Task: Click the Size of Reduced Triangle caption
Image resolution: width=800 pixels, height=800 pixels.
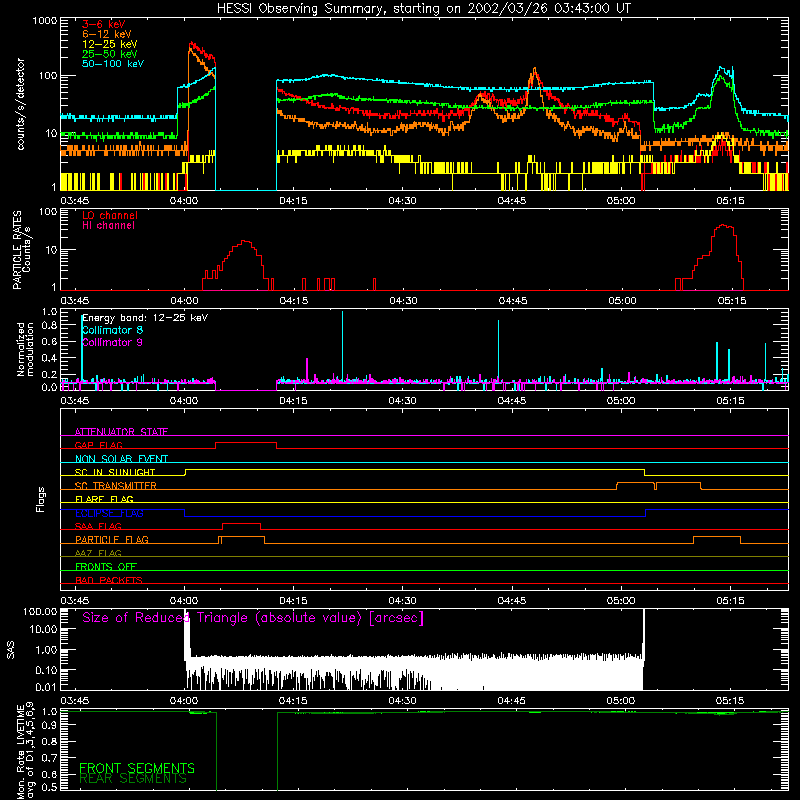Action: (253, 618)
